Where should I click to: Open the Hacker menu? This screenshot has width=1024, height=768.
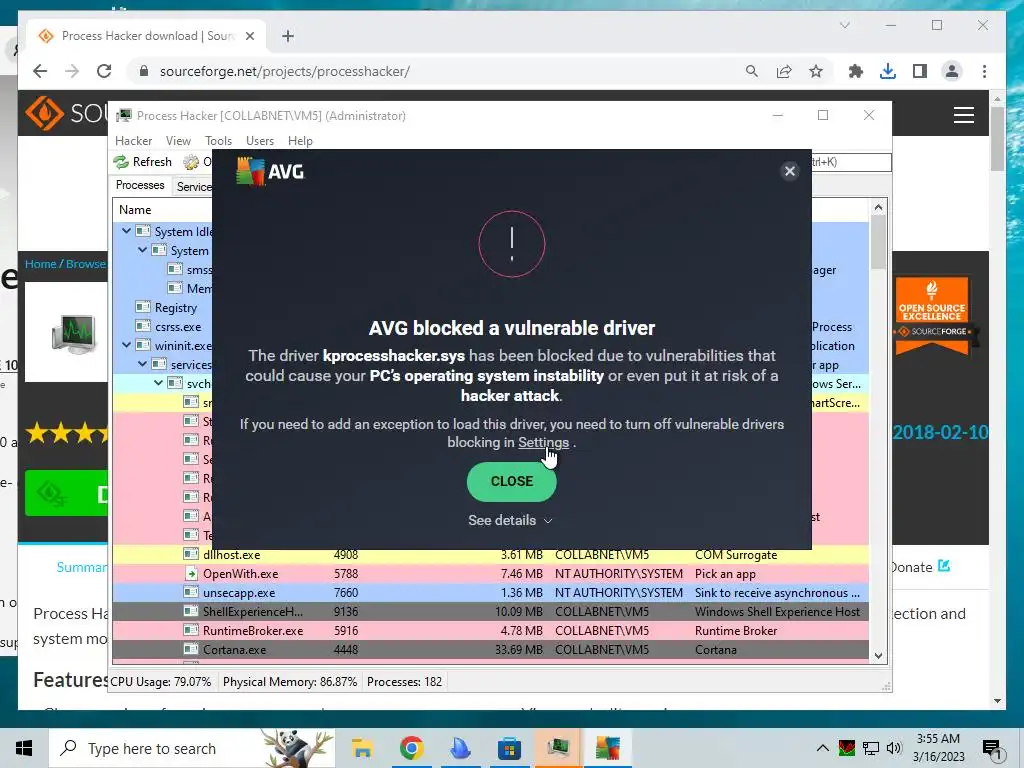(133, 140)
